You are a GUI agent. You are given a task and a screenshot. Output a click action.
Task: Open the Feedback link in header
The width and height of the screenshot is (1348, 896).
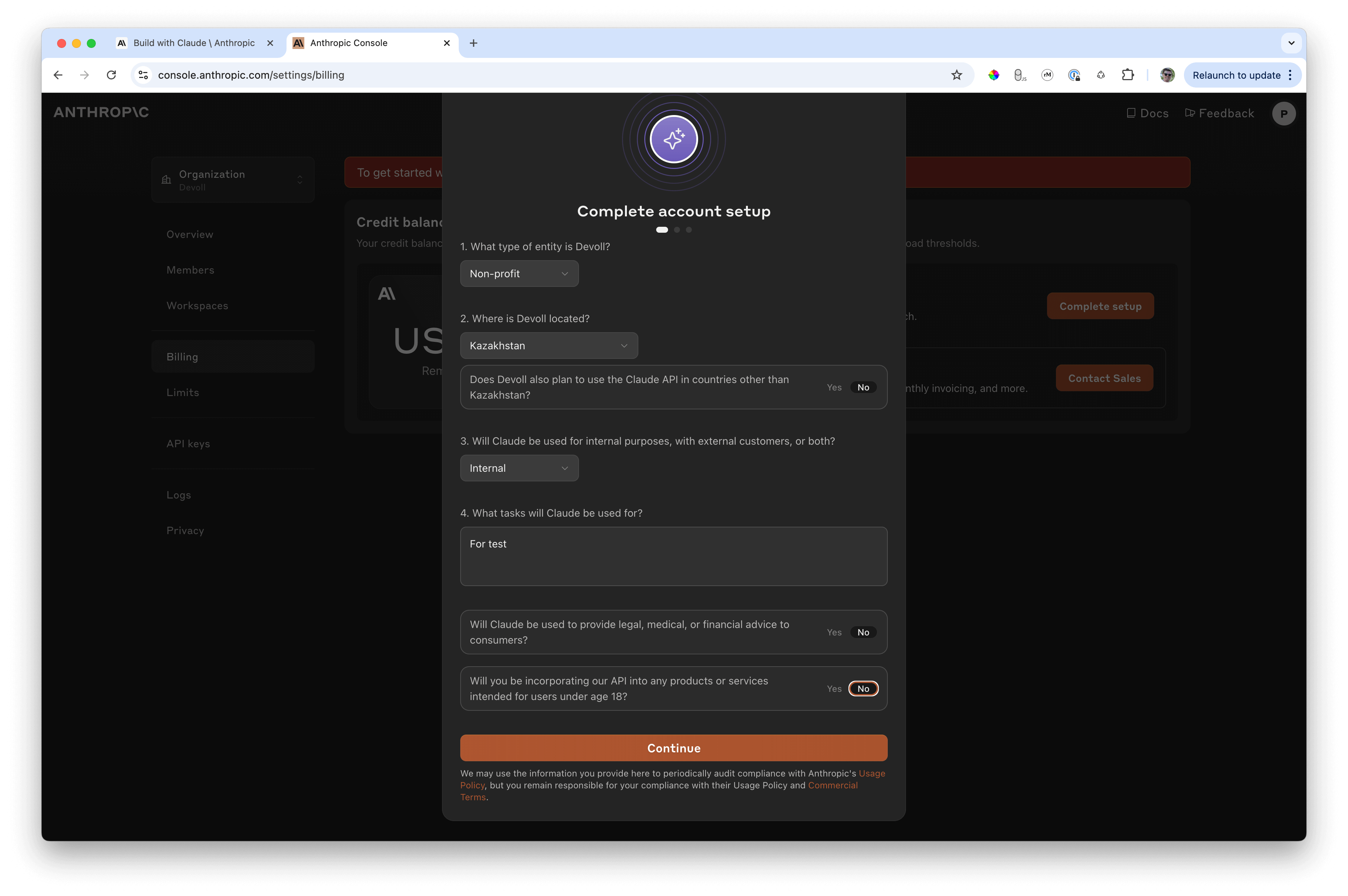(1220, 113)
